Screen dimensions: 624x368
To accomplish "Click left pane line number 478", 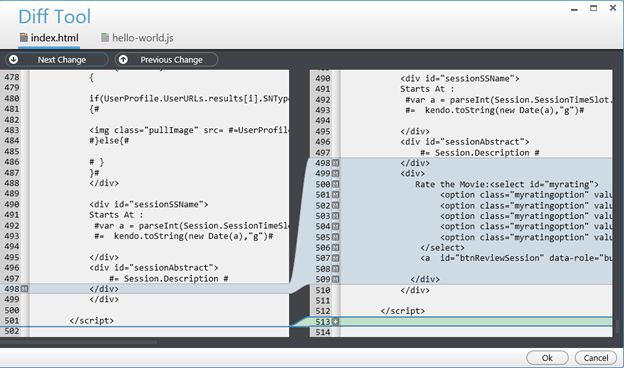I will (x=12, y=77).
